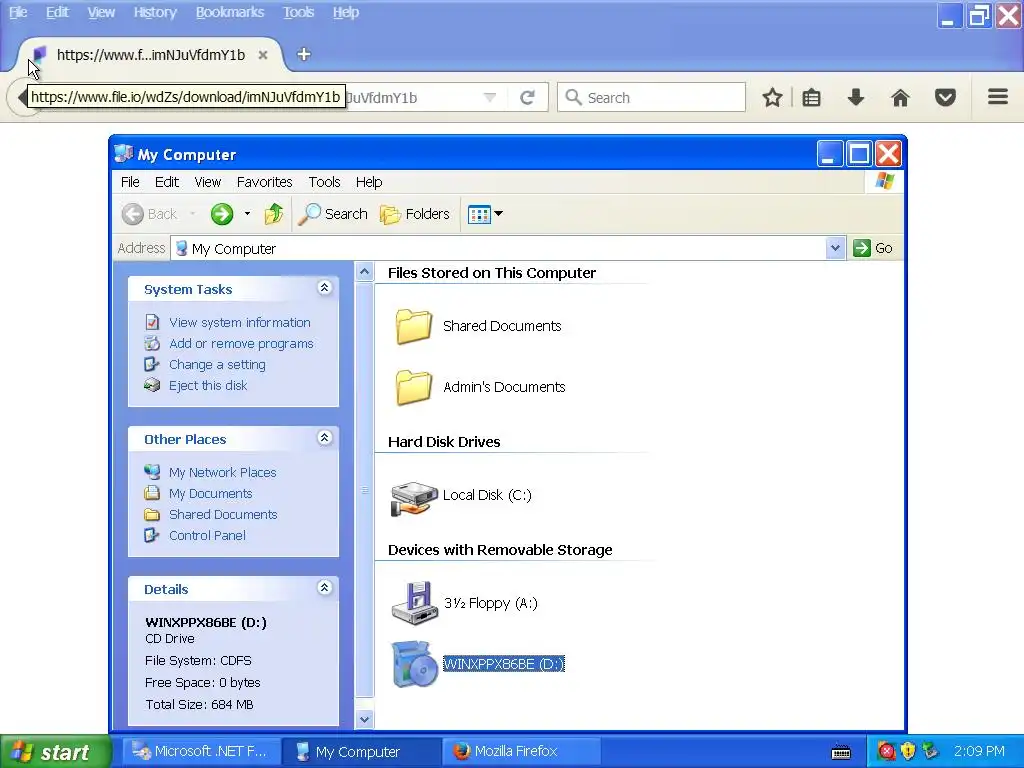This screenshot has height=768, width=1024.
Task: Switch to Mozilla Firefox taskbar button
Action: [520, 752]
